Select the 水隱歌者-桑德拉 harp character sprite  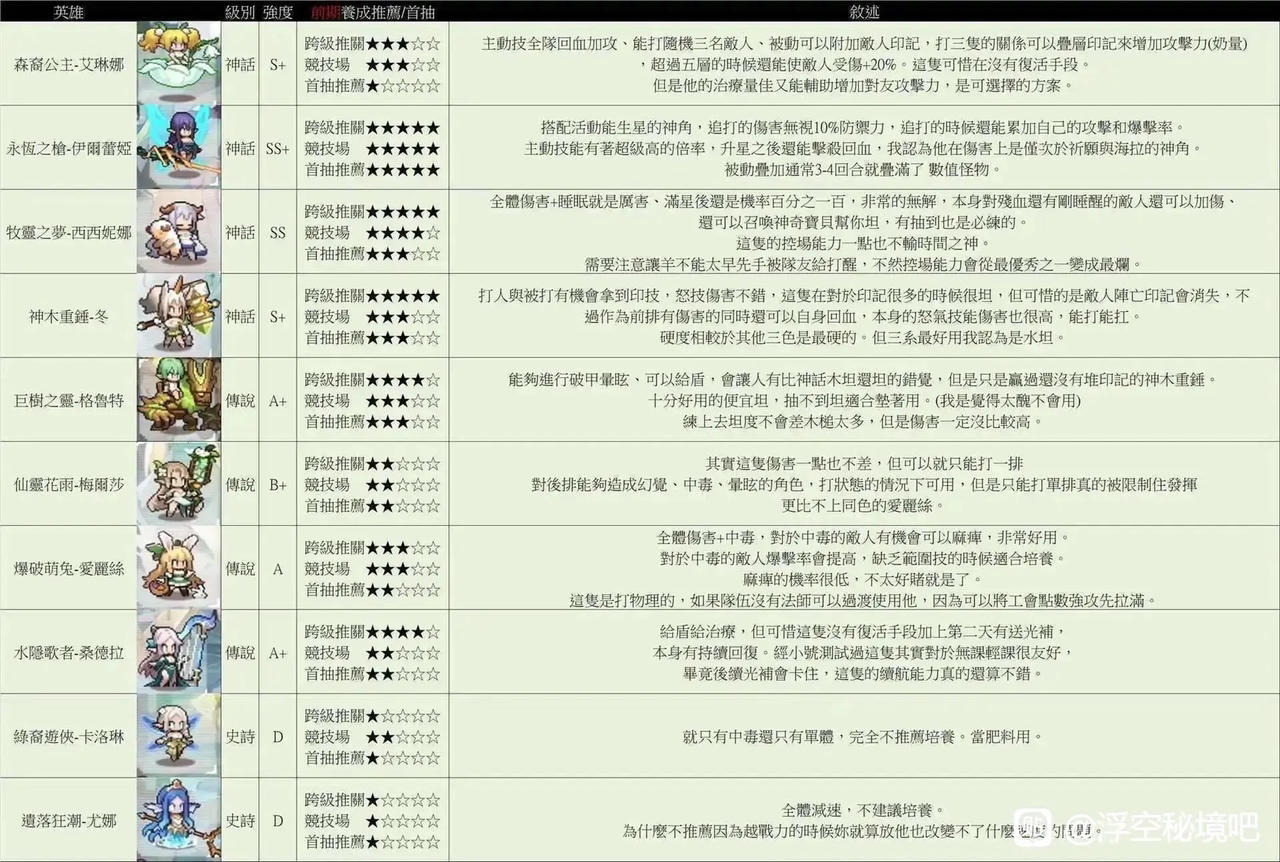point(178,652)
